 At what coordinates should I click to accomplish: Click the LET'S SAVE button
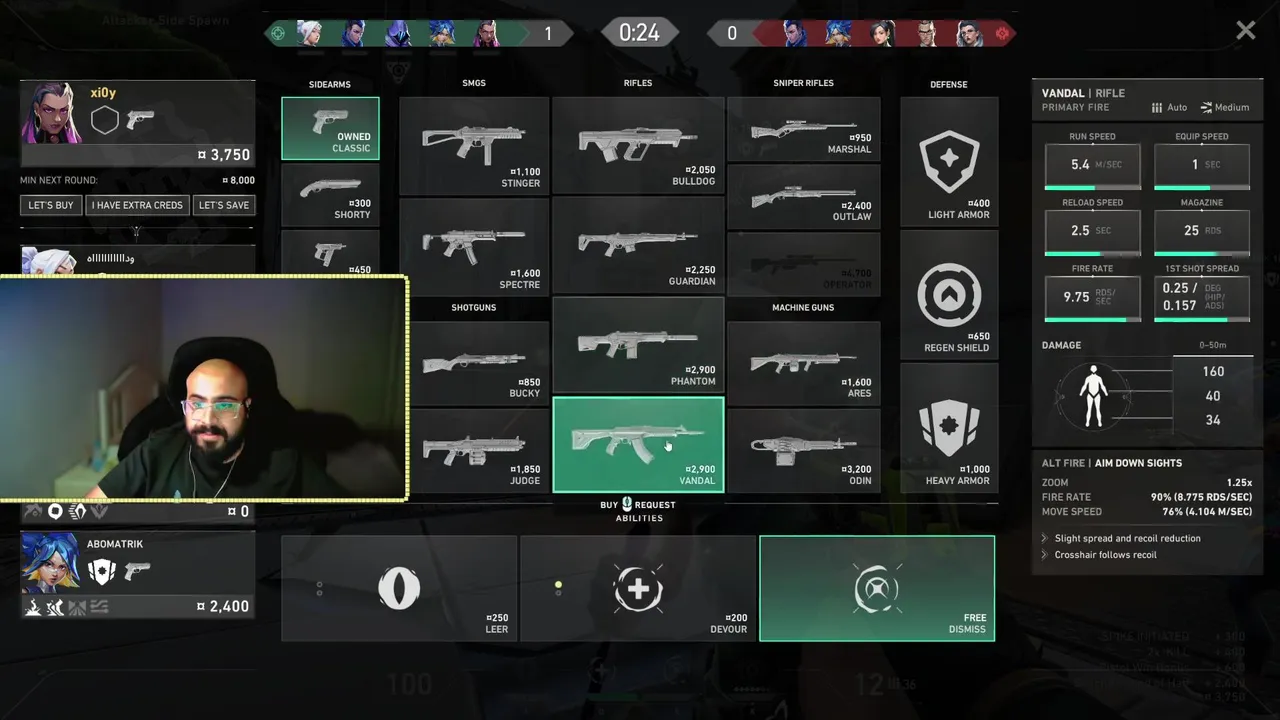point(224,205)
